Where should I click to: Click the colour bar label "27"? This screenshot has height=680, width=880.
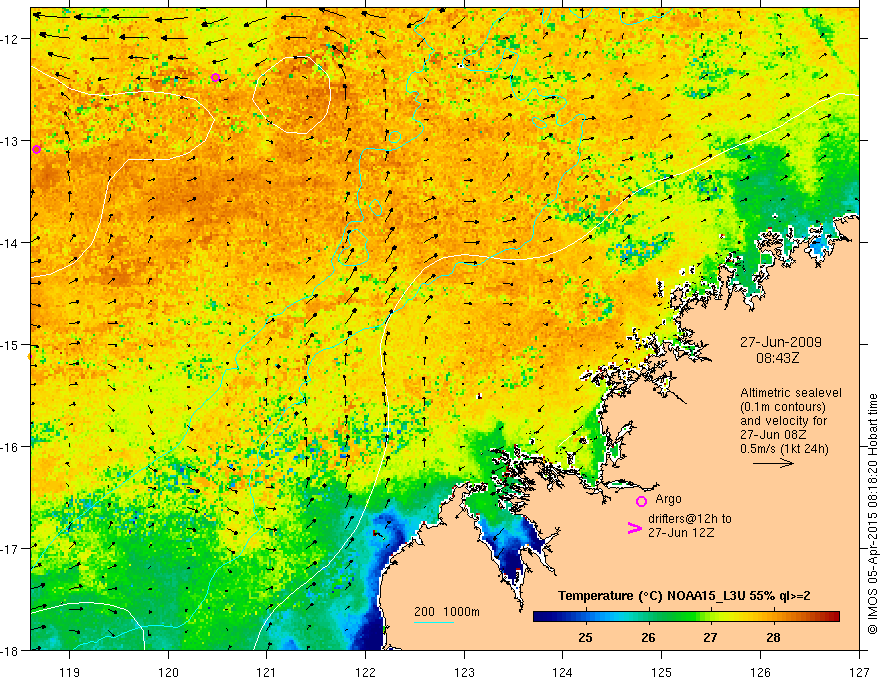[711, 638]
